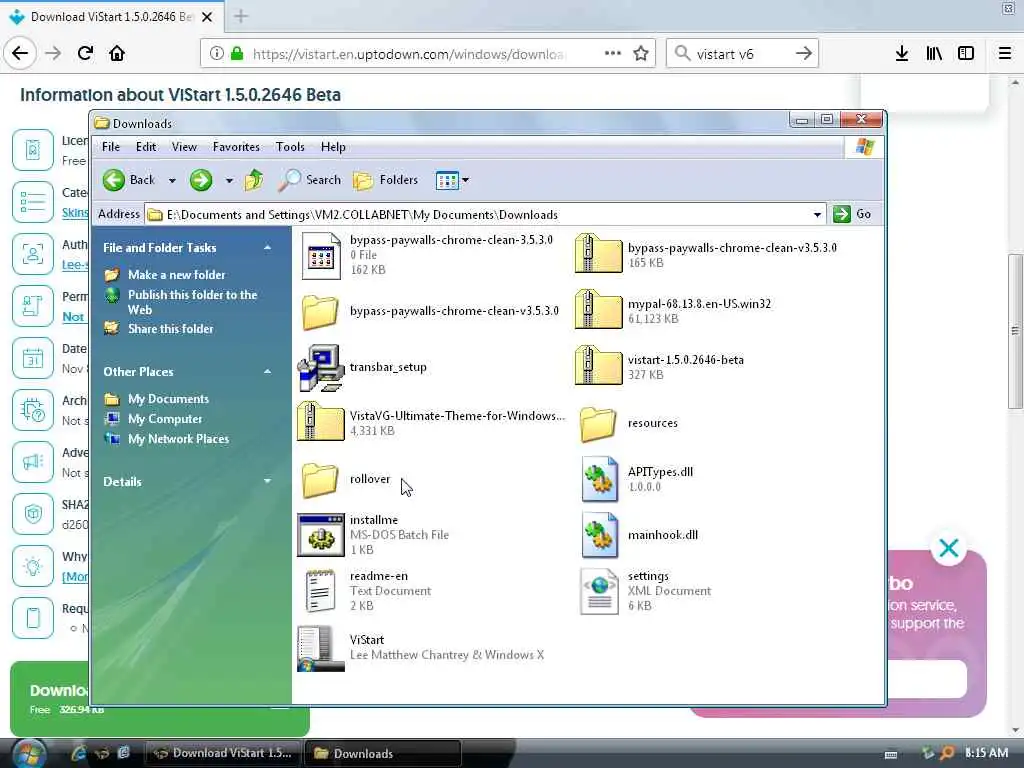The height and width of the screenshot is (768, 1024).
Task: Bookmark page with the star icon
Action: coord(641,54)
